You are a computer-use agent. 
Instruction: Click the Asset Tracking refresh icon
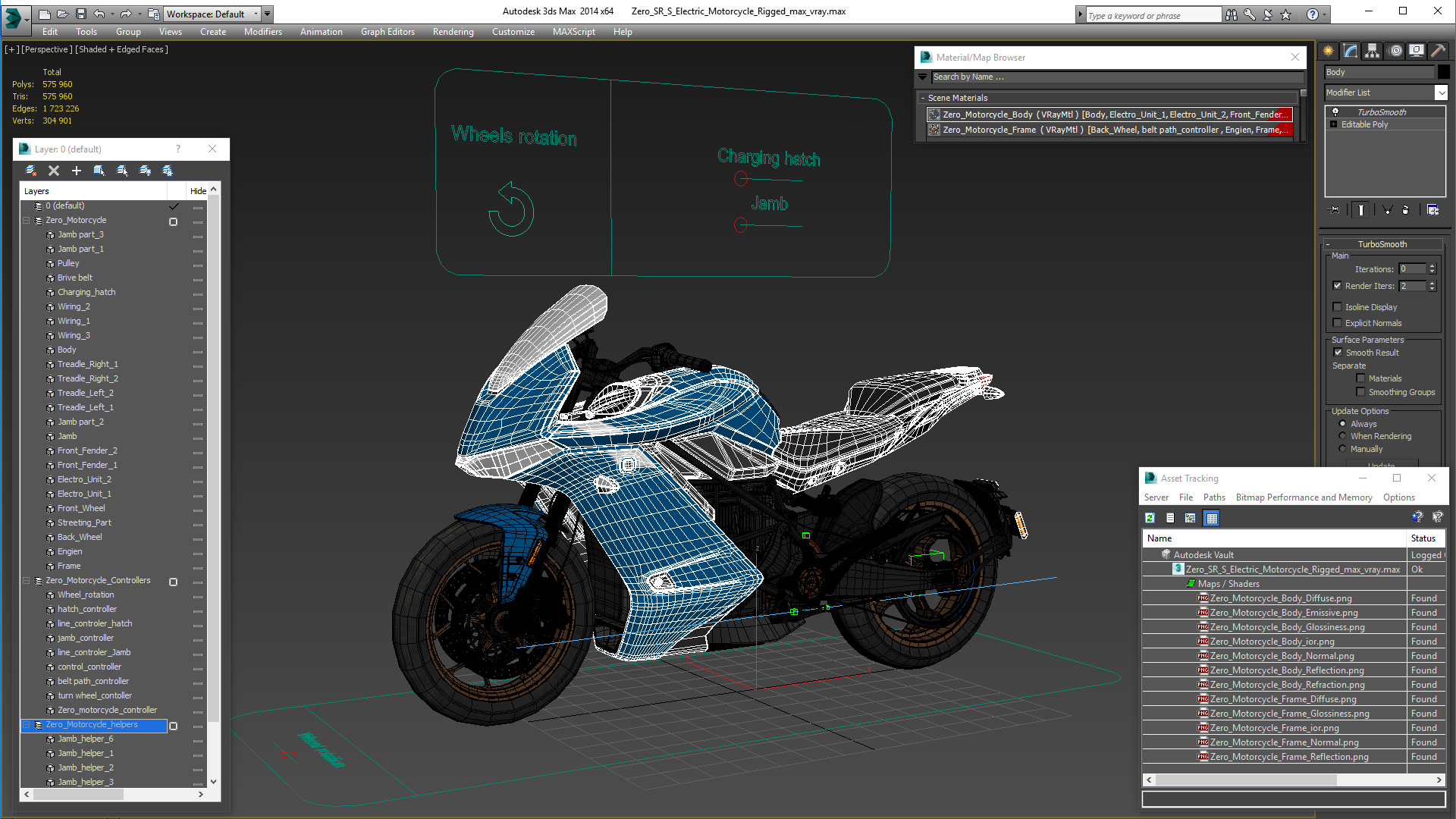[1150, 518]
